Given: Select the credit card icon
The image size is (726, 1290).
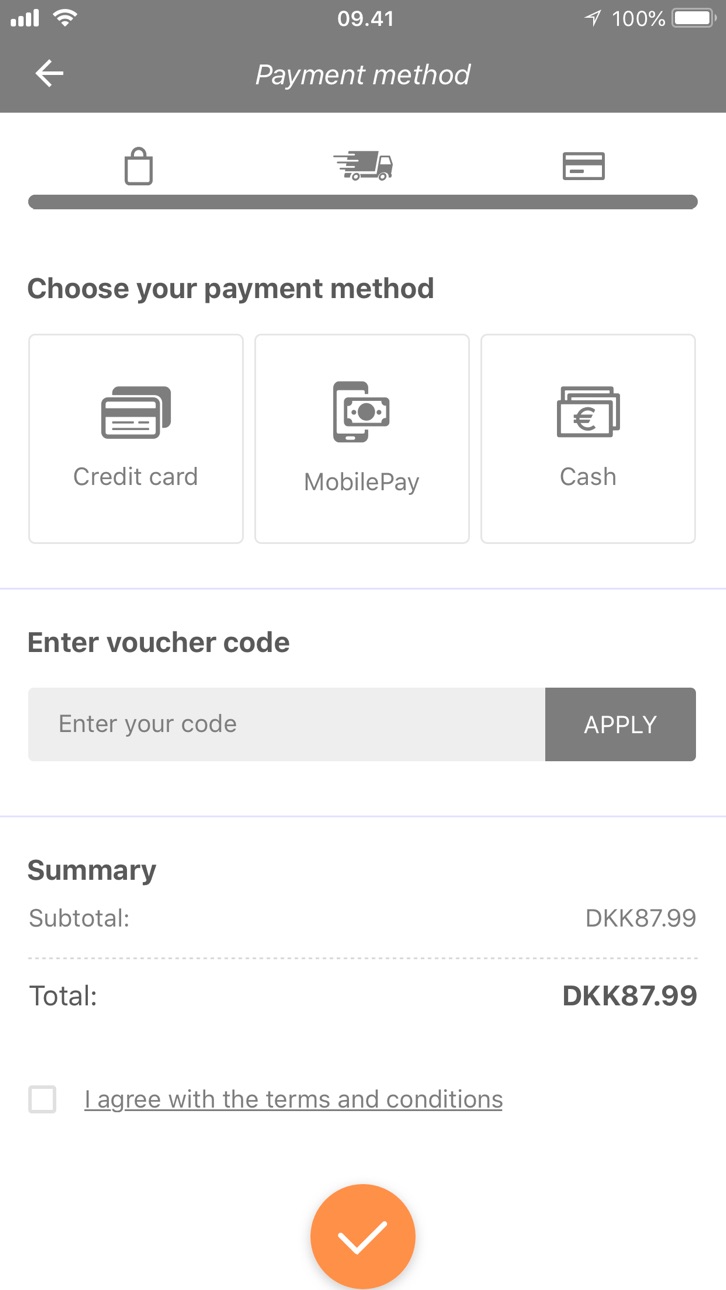Looking at the screenshot, I should 136,412.
